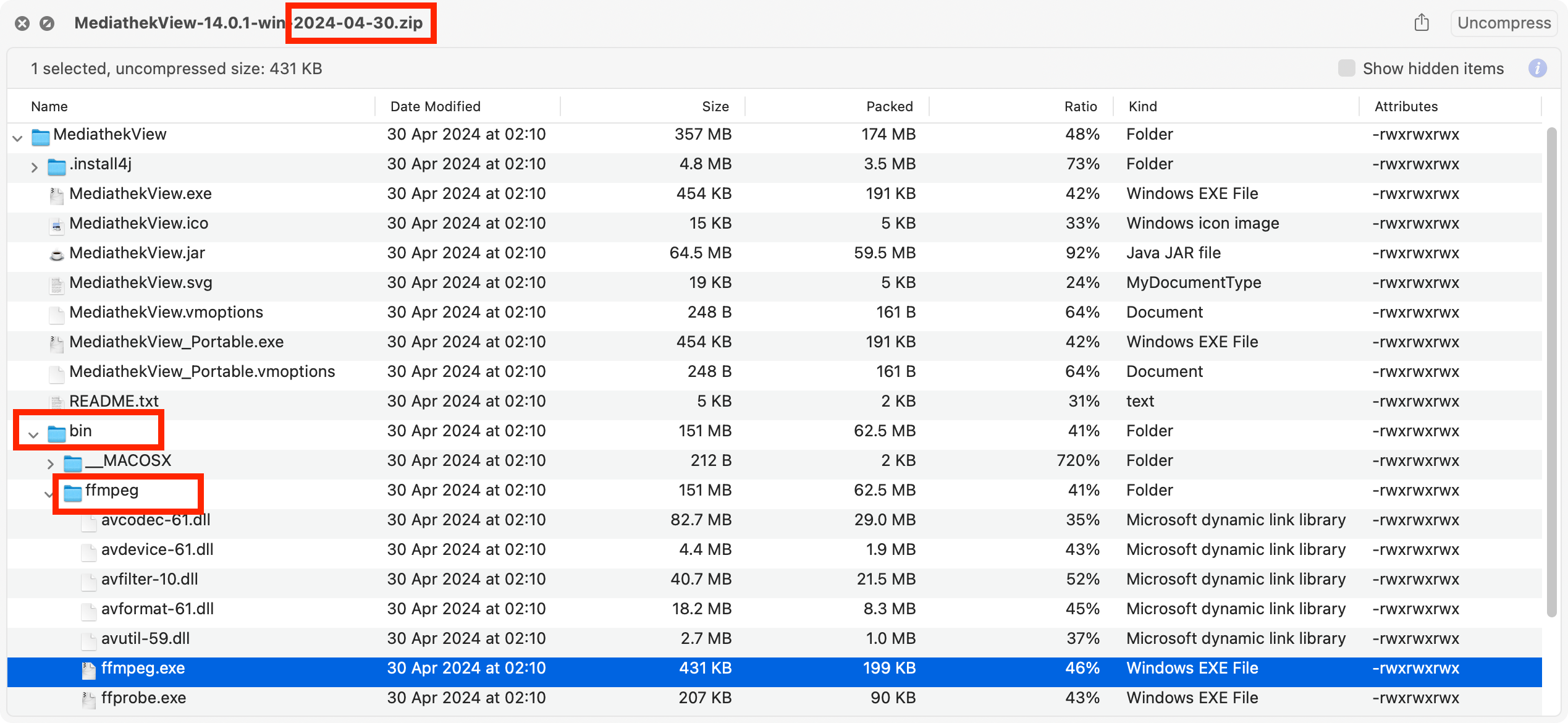Viewport: 1568px width, 723px height.
Task: Expand the __MACOSX folder
Action: coord(50,463)
